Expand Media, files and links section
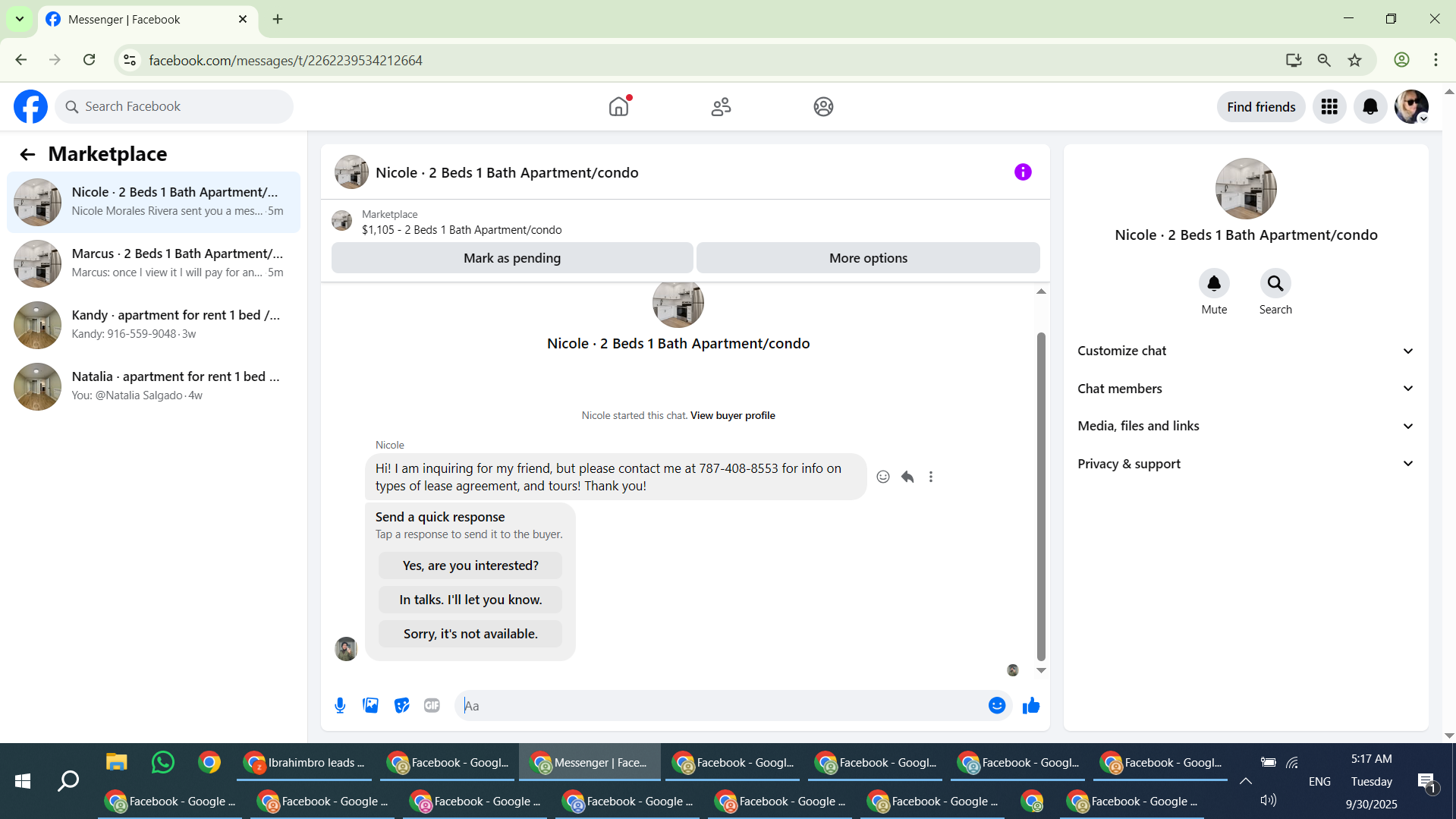The image size is (1456, 819). click(x=1246, y=426)
